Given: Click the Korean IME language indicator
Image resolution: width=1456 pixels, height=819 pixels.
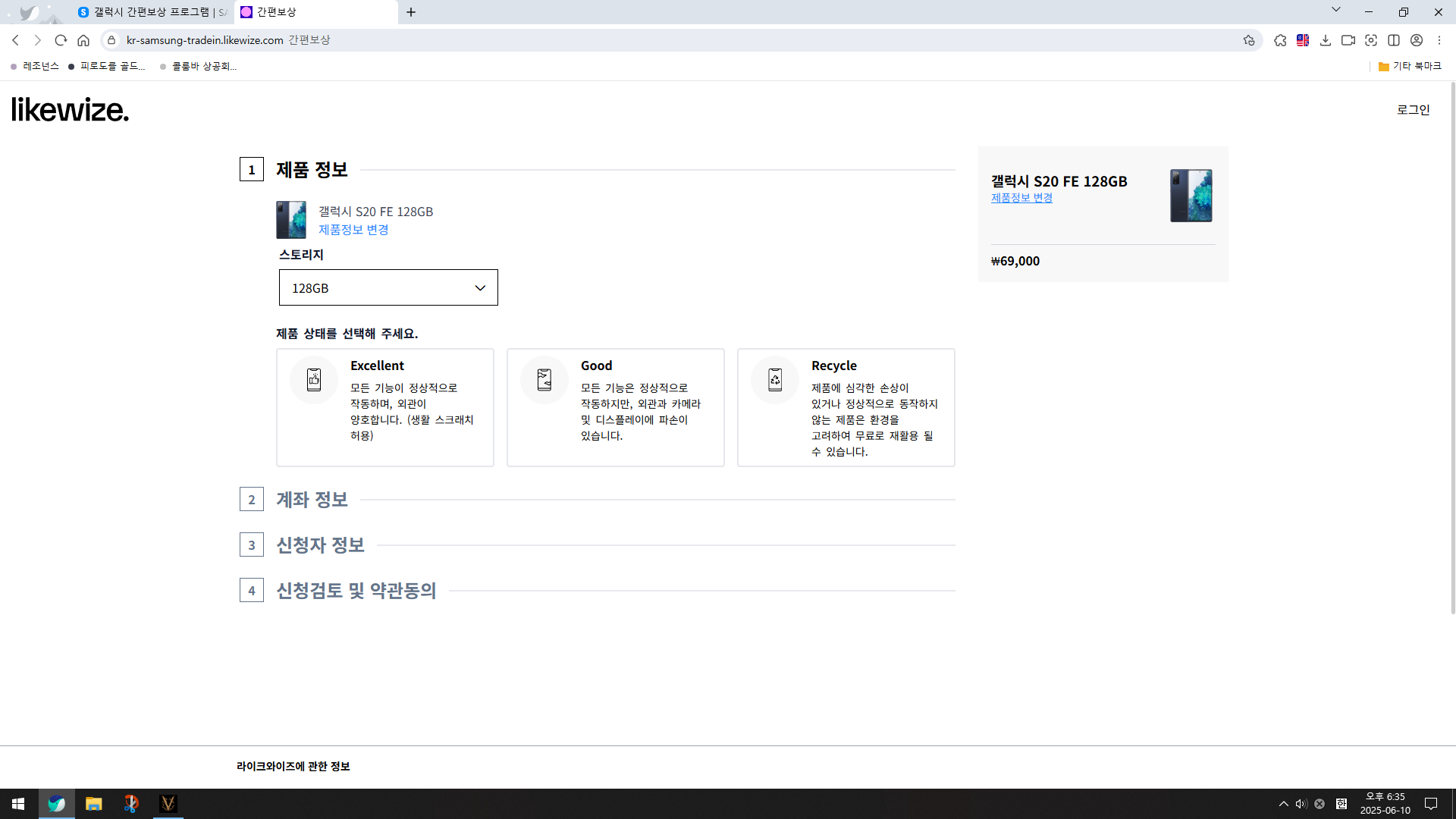Looking at the screenshot, I should tap(1341, 804).
